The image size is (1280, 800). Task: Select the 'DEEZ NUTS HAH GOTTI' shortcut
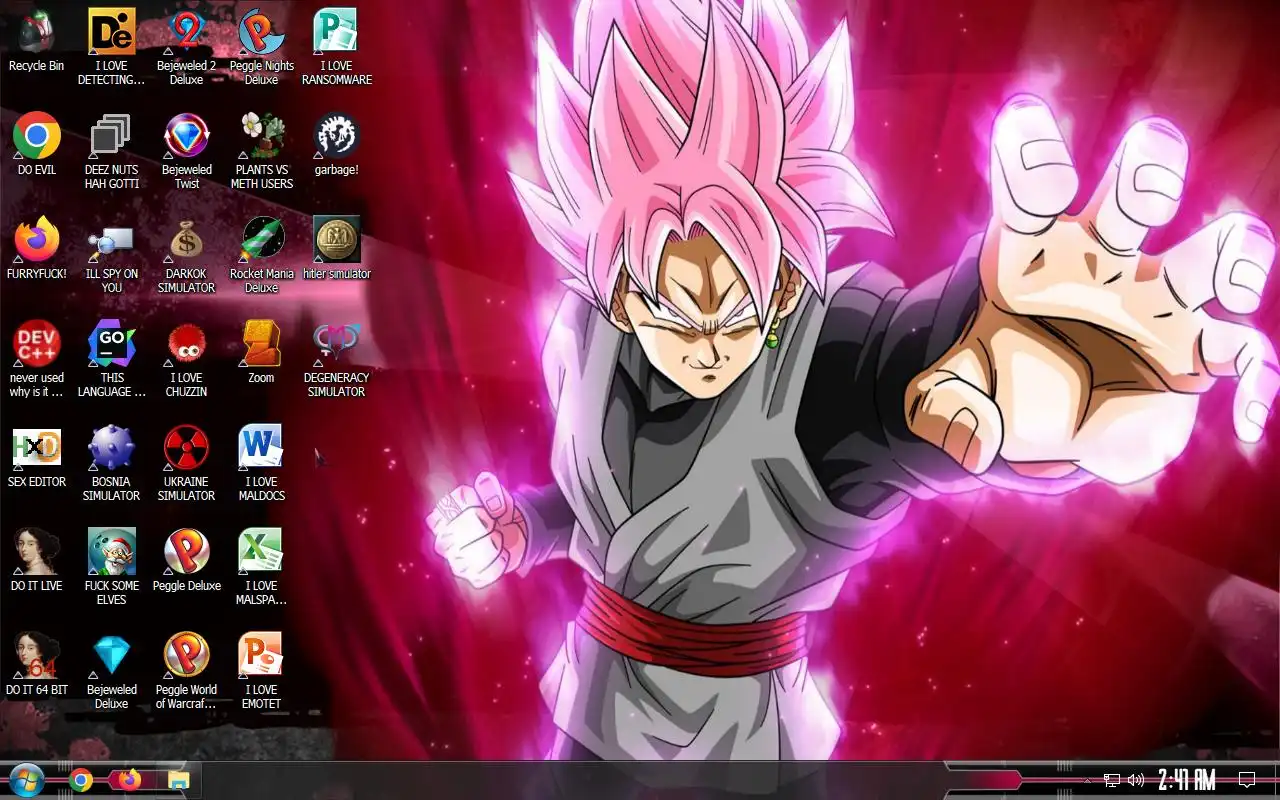click(x=111, y=151)
